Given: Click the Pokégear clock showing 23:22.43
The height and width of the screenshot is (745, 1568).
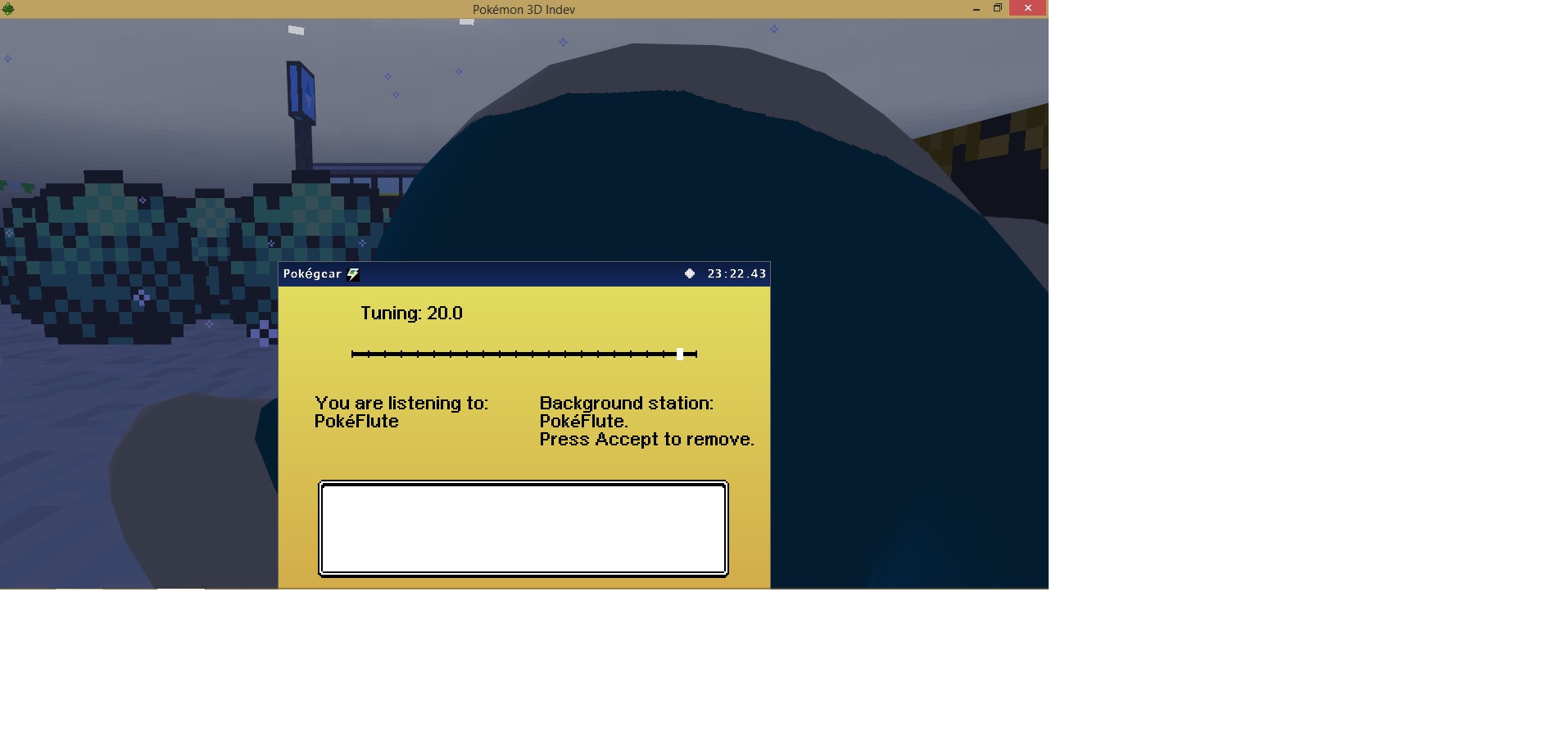Looking at the screenshot, I should pos(736,273).
